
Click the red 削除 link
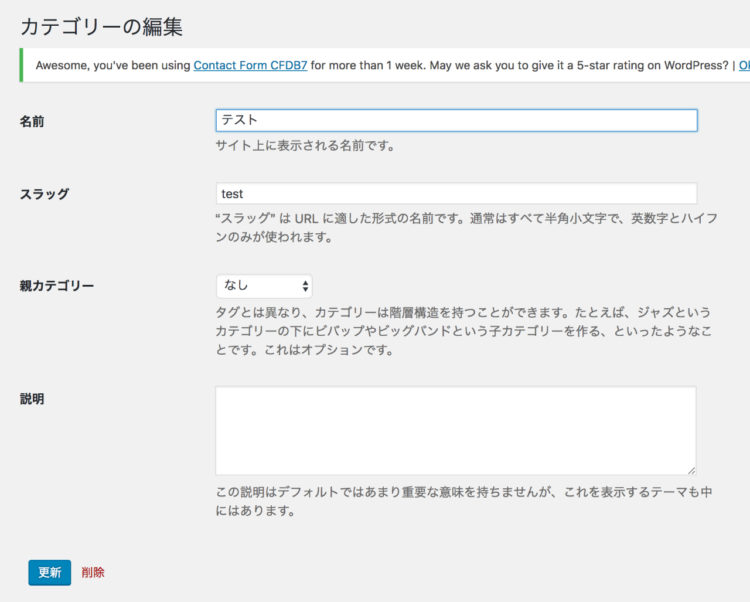(x=93, y=573)
